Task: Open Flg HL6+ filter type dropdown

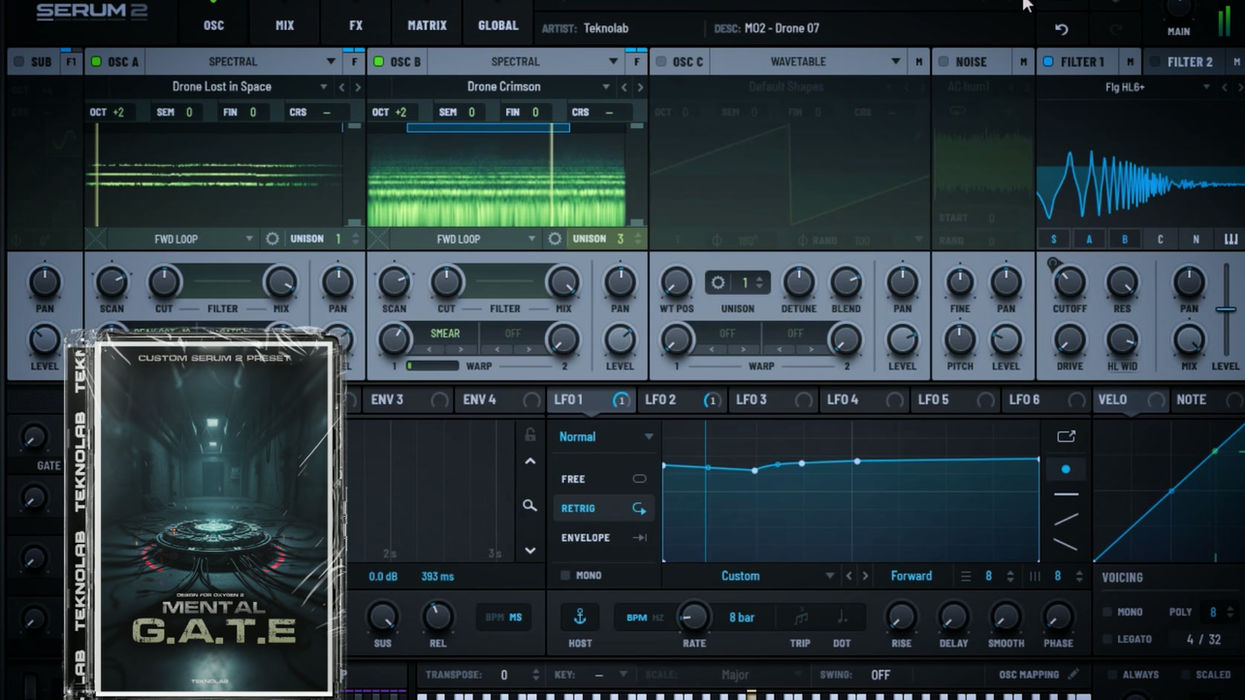Action: (x=1126, y=87)
